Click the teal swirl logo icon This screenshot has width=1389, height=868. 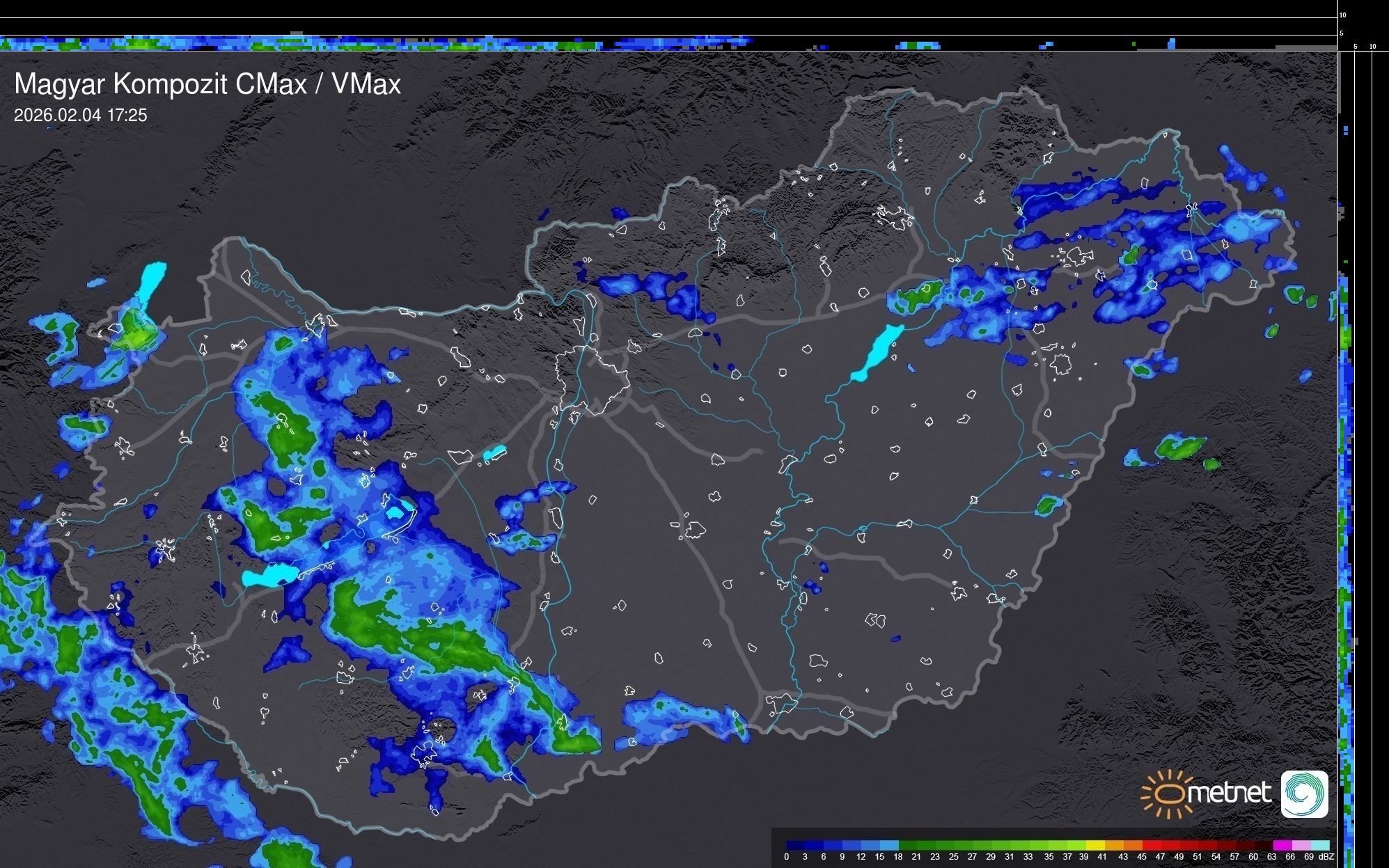click(x=1304, y=794)
